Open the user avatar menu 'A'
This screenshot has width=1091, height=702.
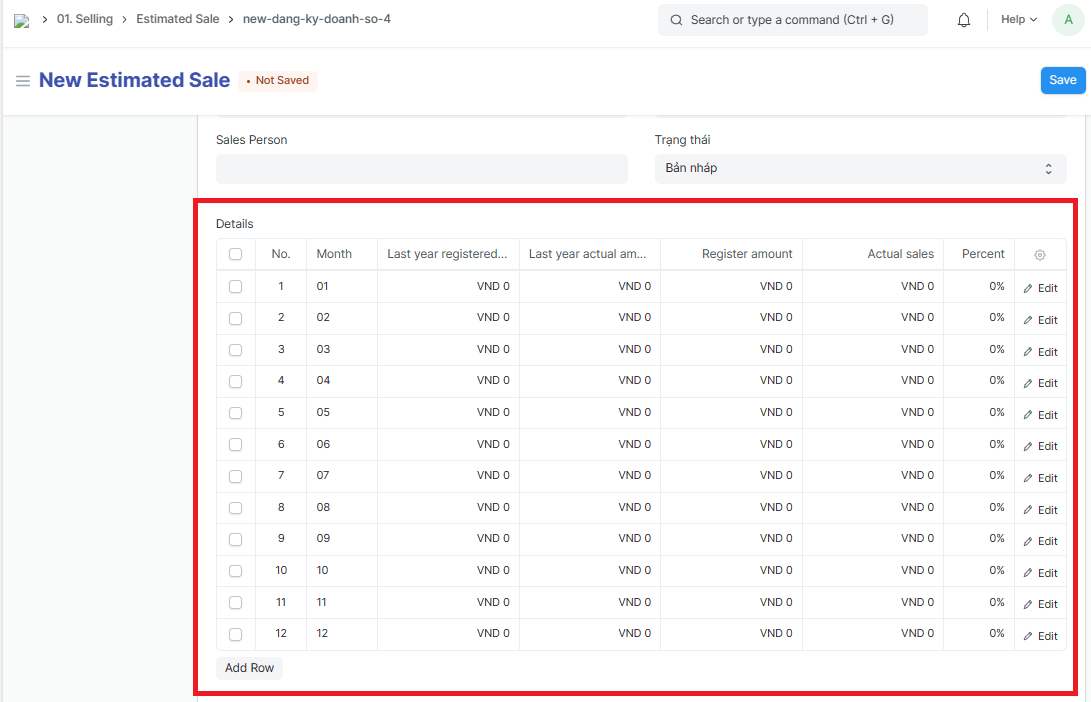click(x=1066, y=20)
